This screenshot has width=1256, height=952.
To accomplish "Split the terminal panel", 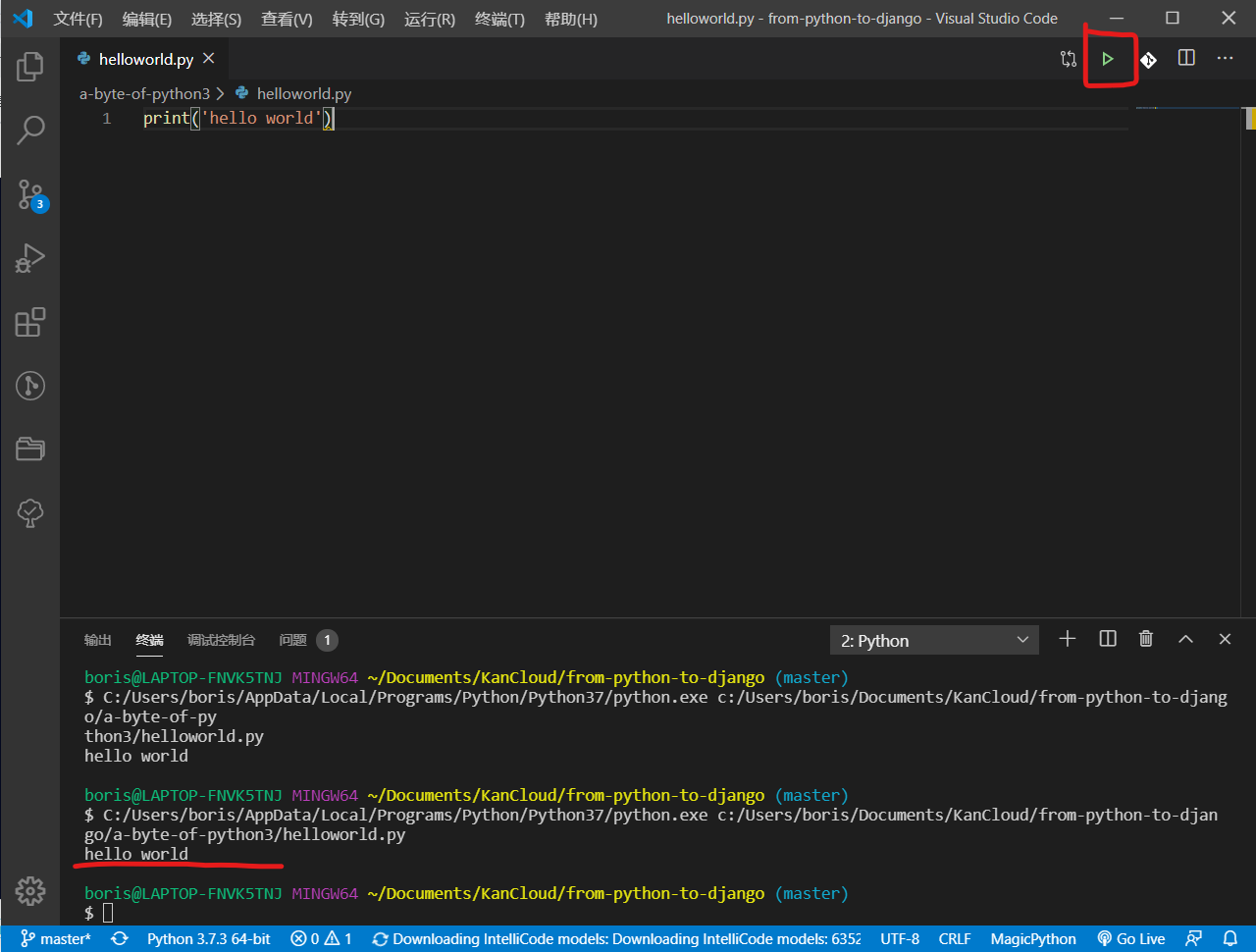I will pyautogui.click(x=1108, y=639).
